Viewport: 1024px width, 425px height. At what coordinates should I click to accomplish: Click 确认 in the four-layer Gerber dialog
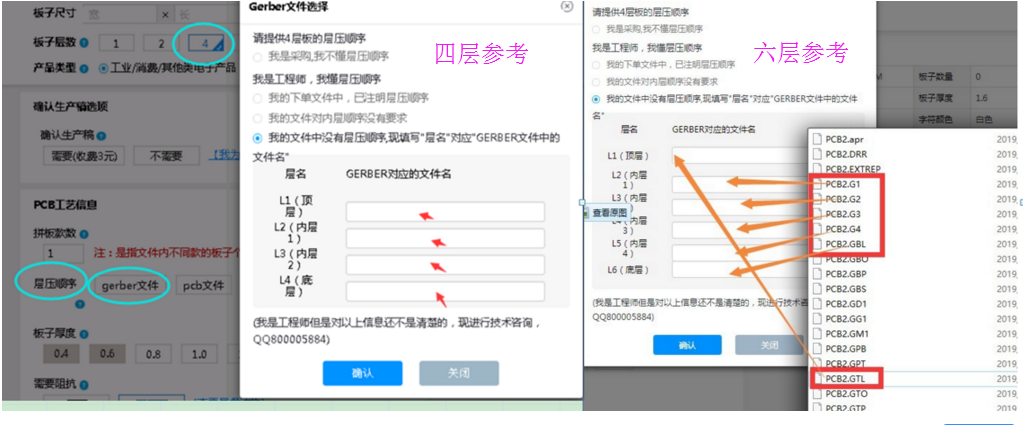coord(362,373)
